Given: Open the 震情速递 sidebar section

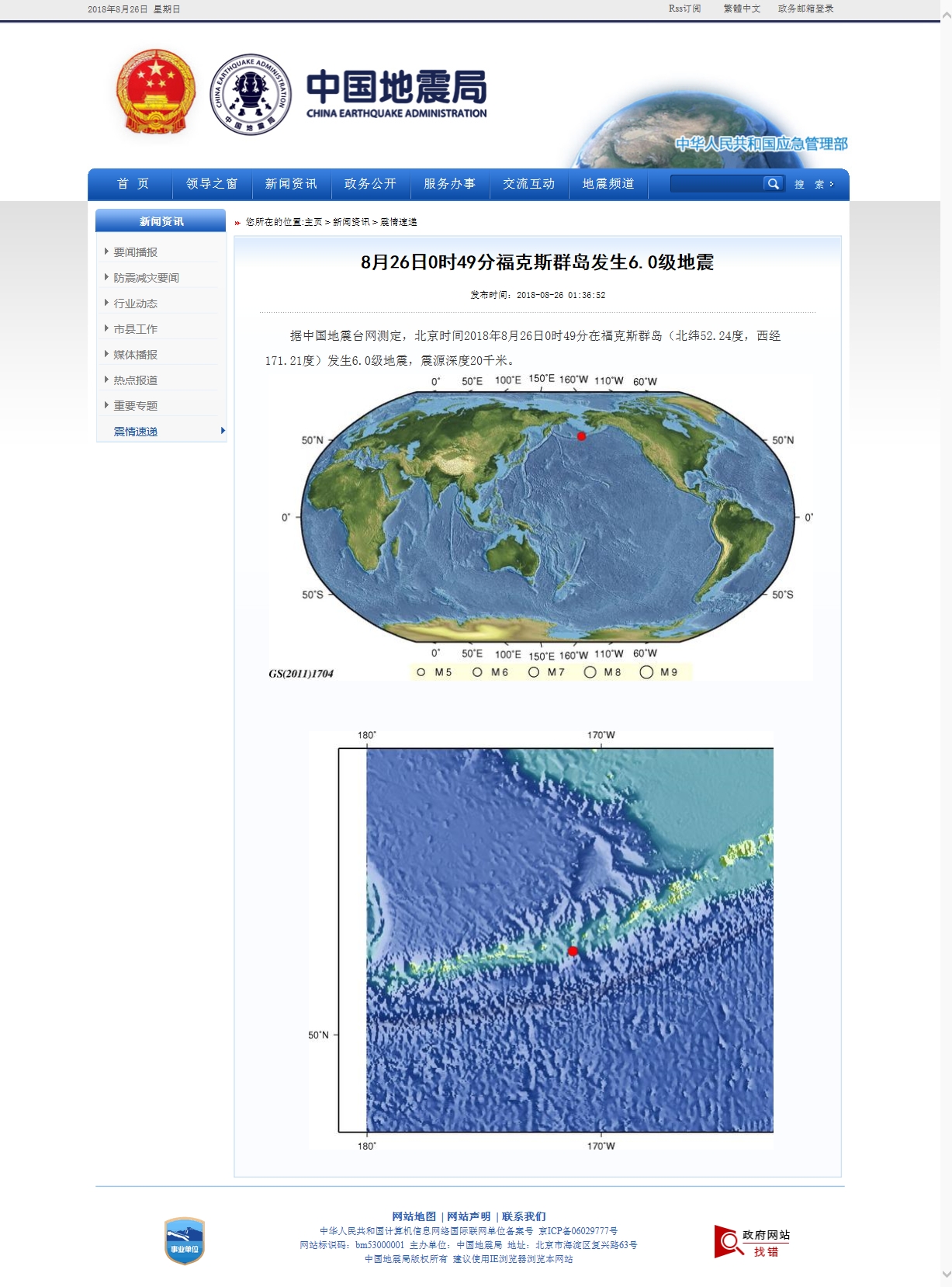Looking at the screenshot, I should tap(135, 432).
